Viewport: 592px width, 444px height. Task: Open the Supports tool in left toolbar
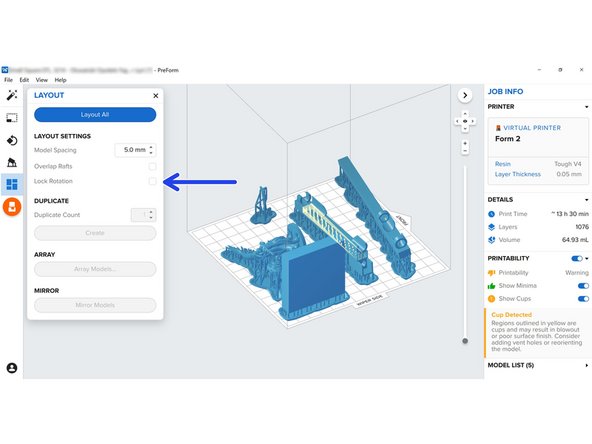coord(12,163)
